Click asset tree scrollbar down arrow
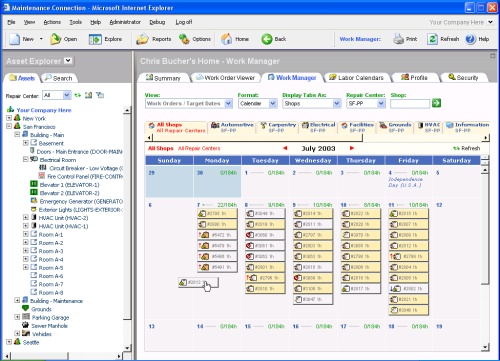 click(127, 348)
